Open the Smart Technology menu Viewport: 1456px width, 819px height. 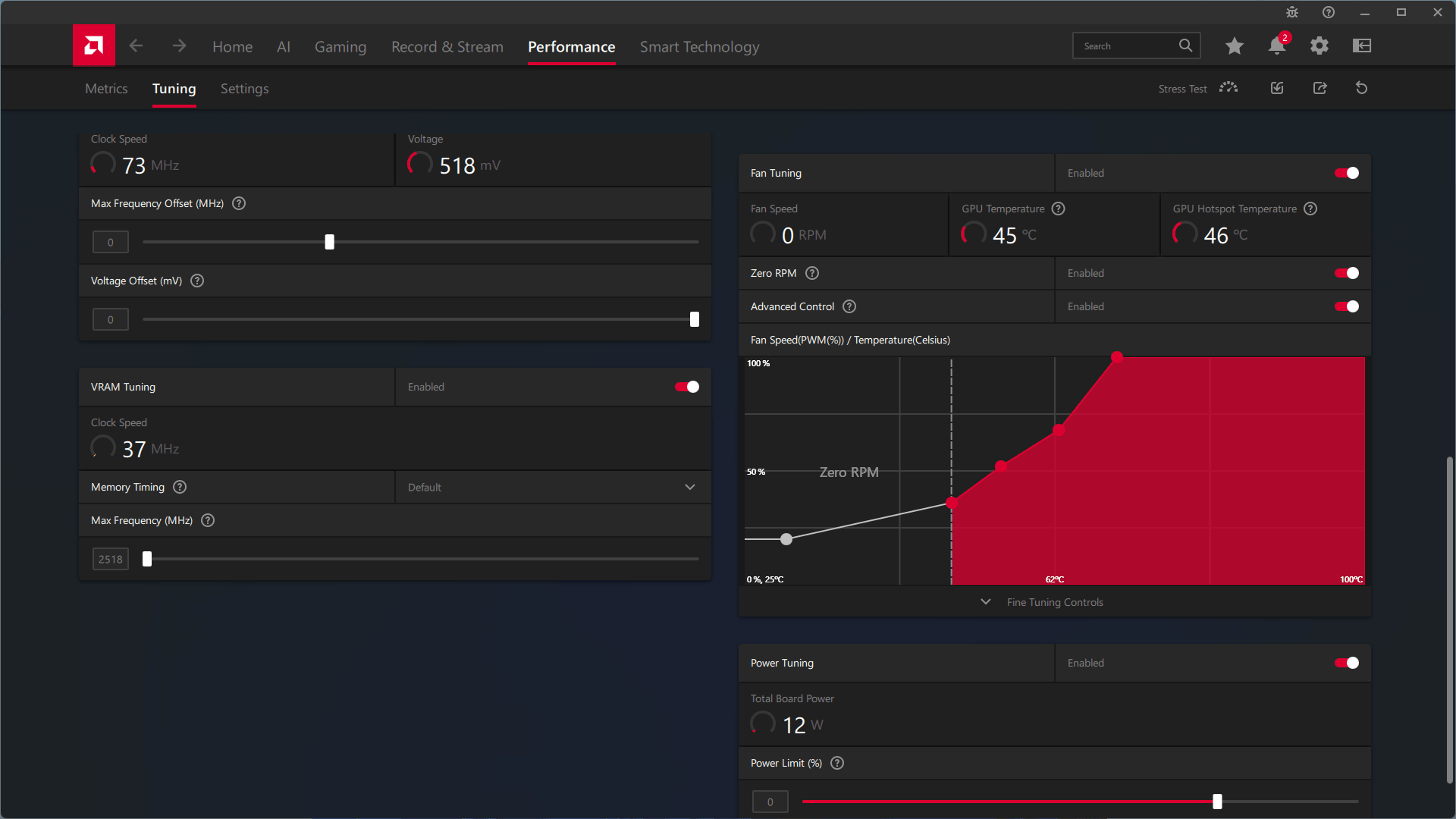coord(699,46)
